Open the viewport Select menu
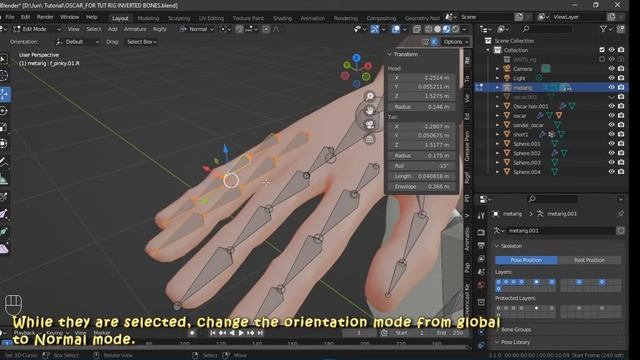Image resolution: width=640 pixels, height=360 pixels. tap(93, 29)
